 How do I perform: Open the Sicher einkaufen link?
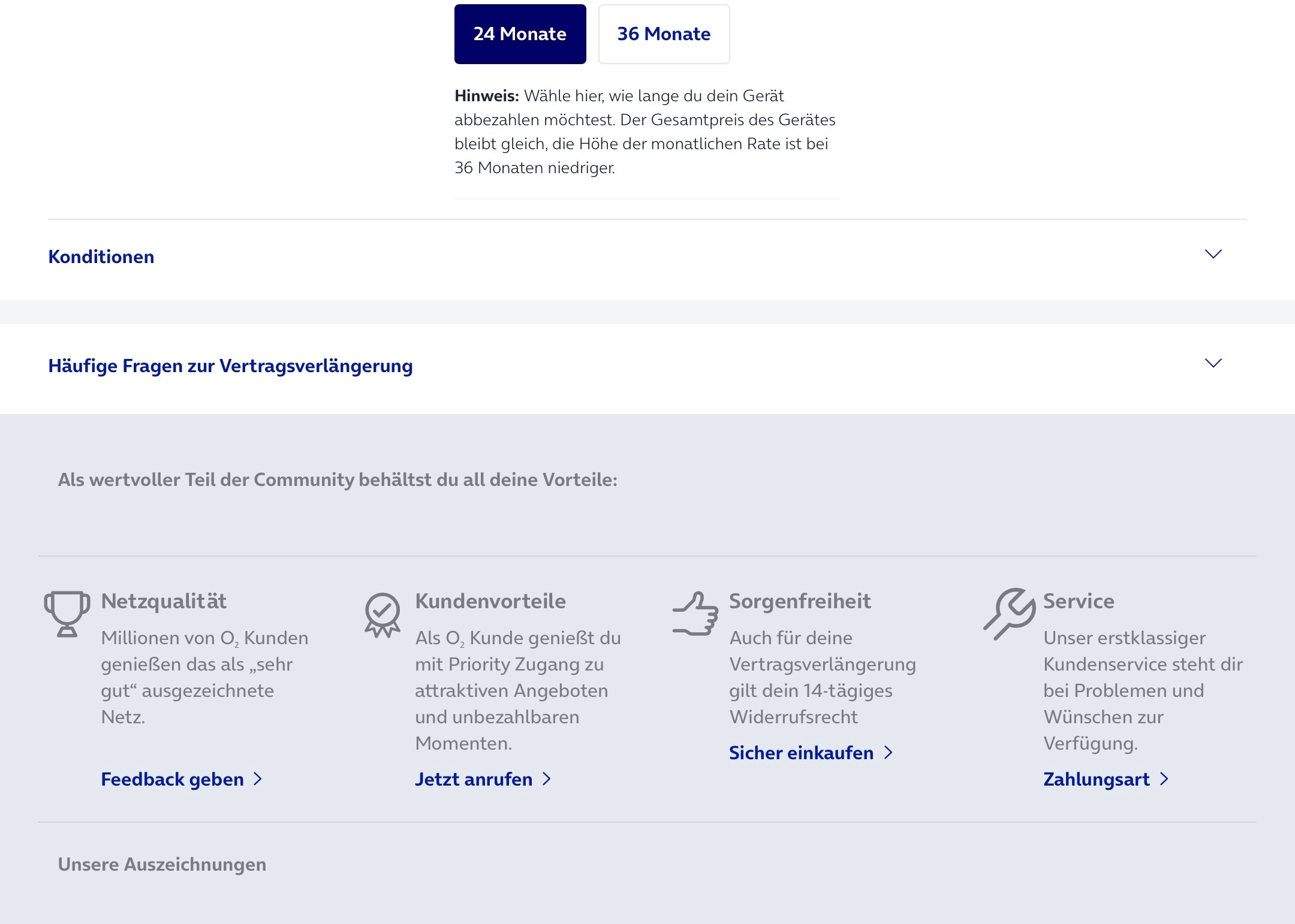811,753
